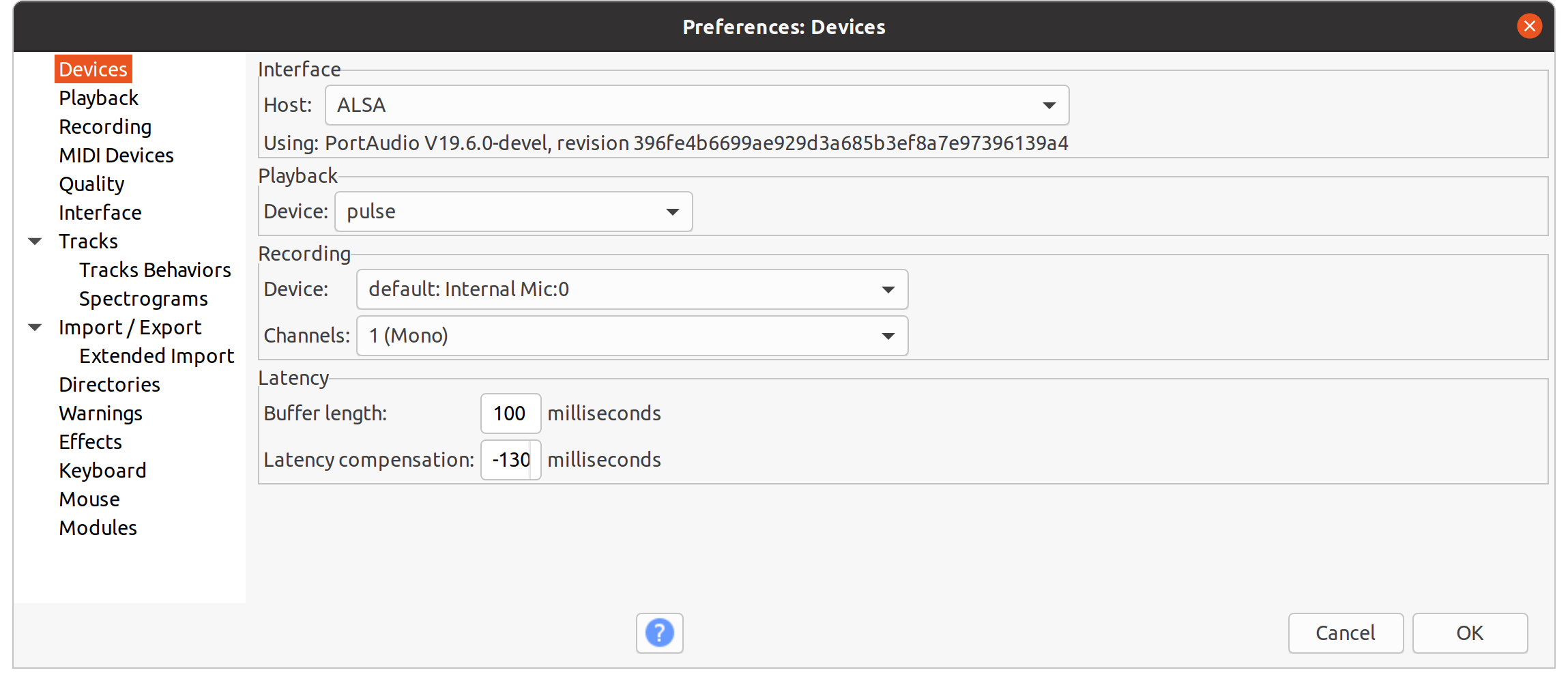Screen dimensions: 1568x681
Task: Go to the Recording preferences category
Action: click(105, 127)
